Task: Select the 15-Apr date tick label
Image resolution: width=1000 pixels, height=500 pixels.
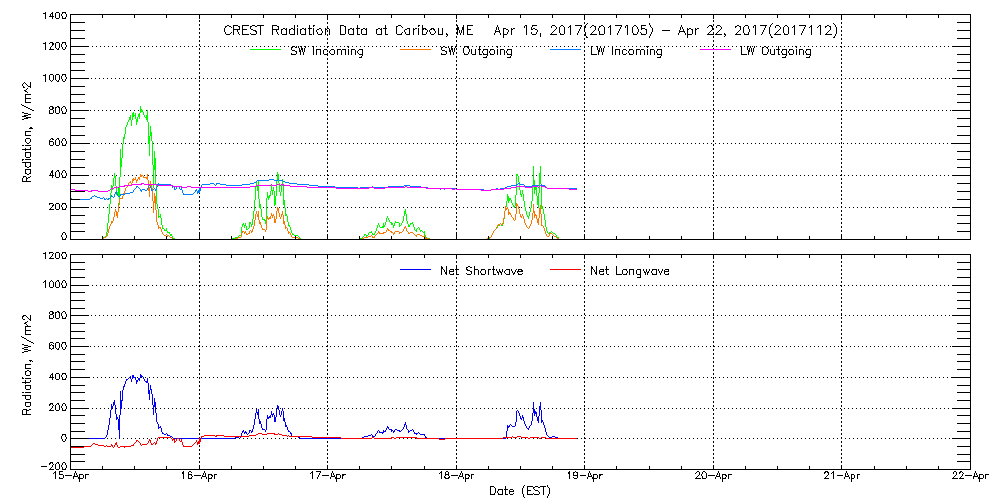Action: click(72, 477)
